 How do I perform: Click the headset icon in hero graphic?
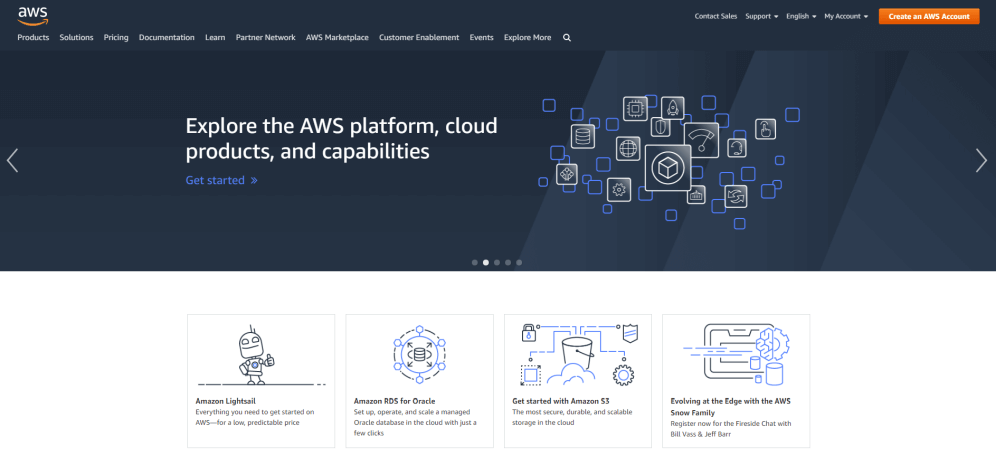737,148
